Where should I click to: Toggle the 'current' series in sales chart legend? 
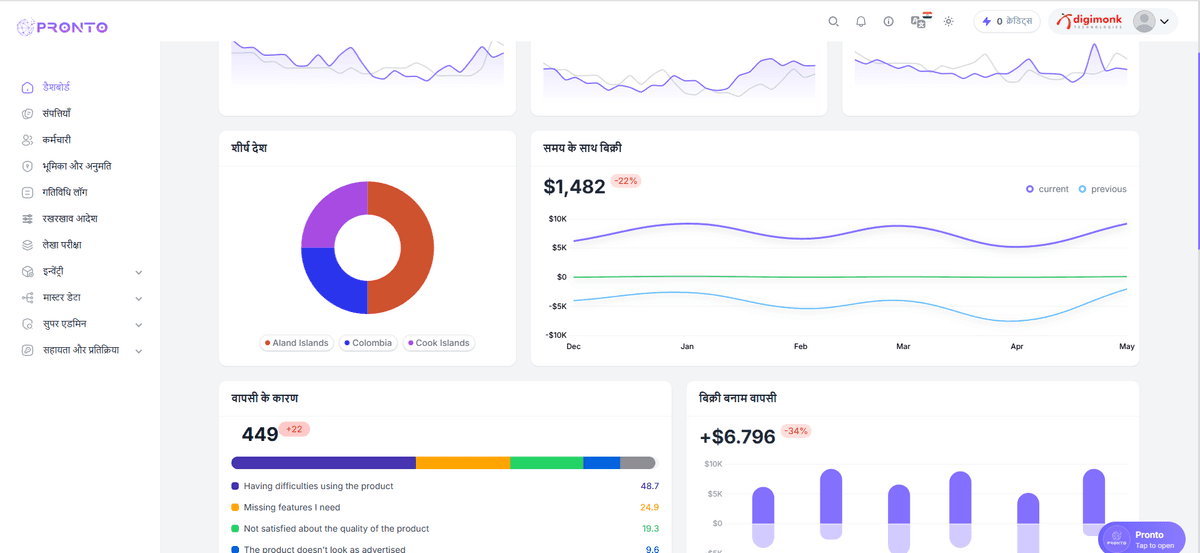(1047, 189)
